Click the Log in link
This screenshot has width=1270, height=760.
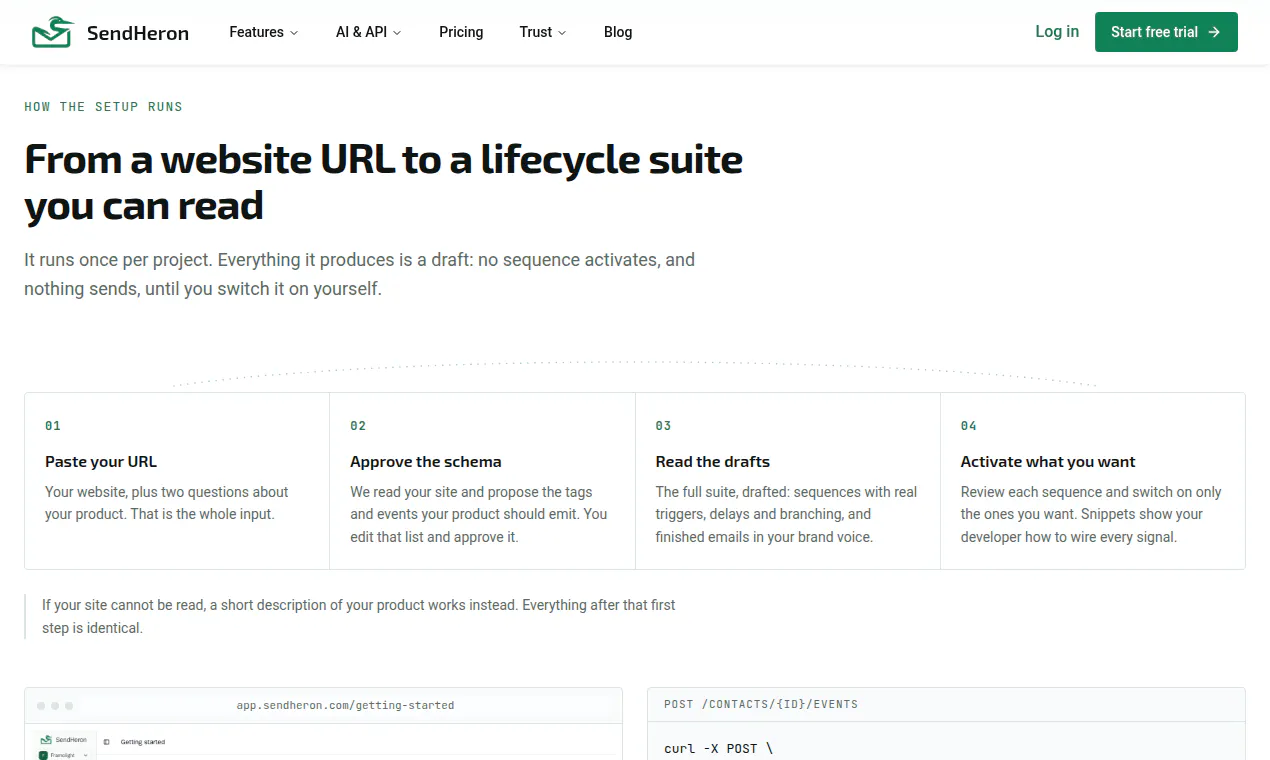pyautogui.click(x=1057, y=32)
